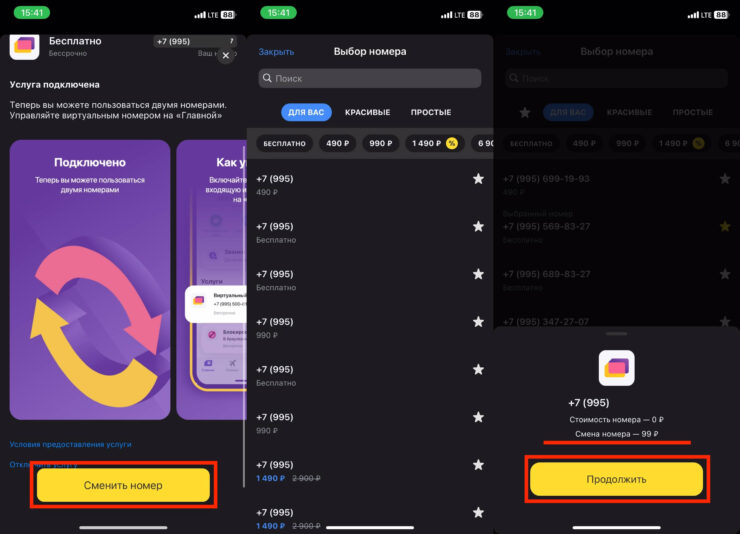Favorite the first 490 ₽ number star
Viewport: 740px width, 534px height.
(478, 179)
